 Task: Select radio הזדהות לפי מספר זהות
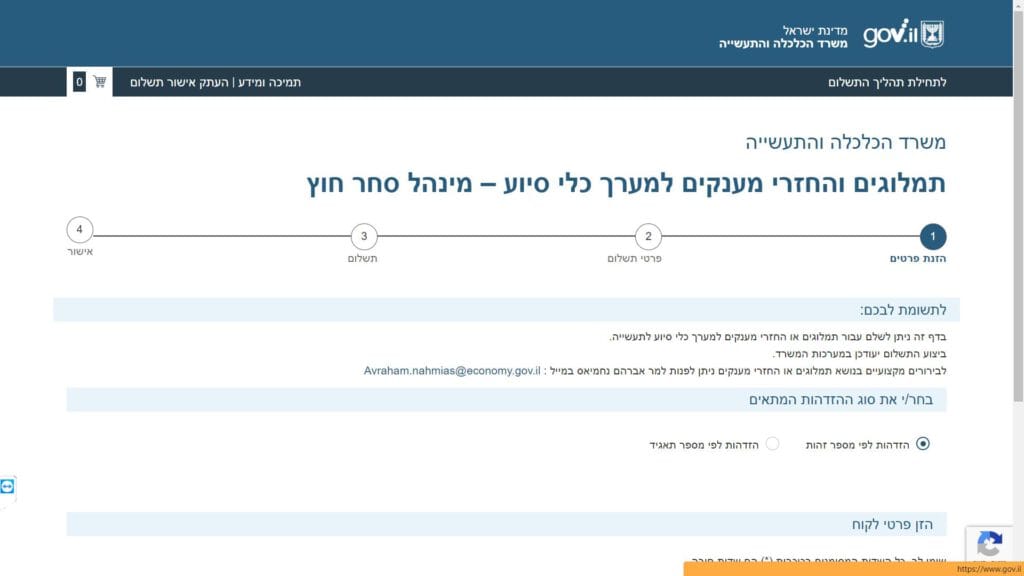(x=922, y=444)
